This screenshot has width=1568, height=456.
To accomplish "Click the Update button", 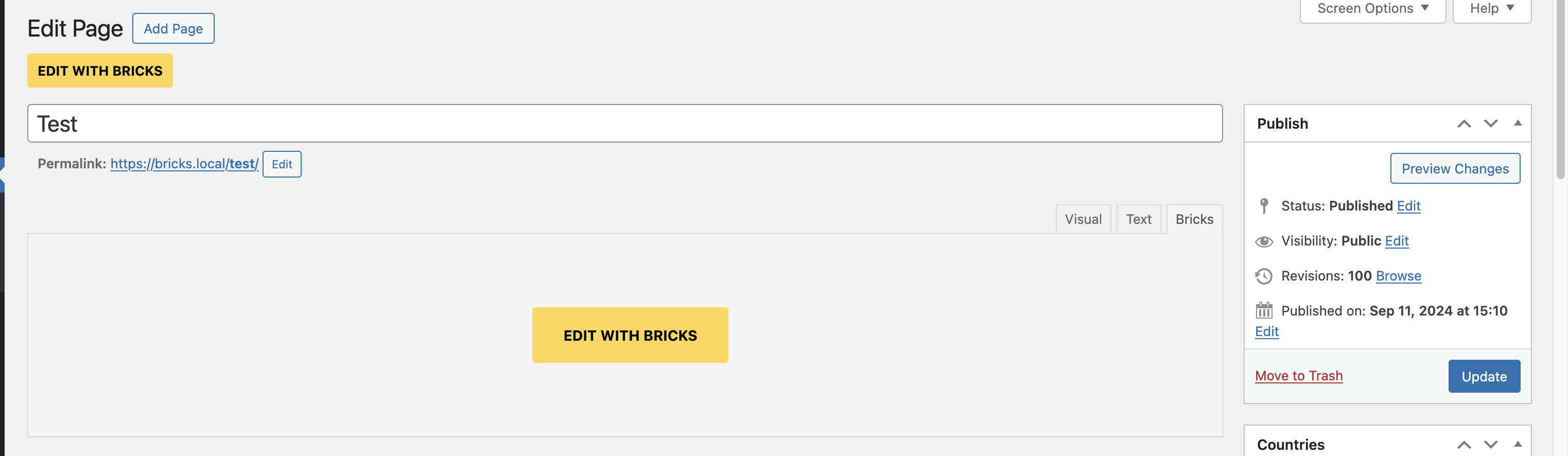I will pos(1484,376).
